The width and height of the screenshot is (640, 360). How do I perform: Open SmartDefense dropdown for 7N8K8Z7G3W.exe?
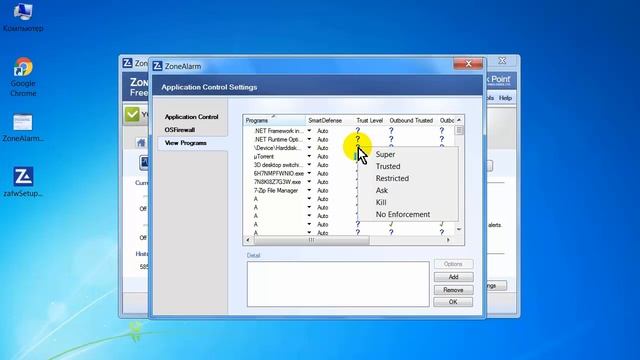tap(309, 182)
